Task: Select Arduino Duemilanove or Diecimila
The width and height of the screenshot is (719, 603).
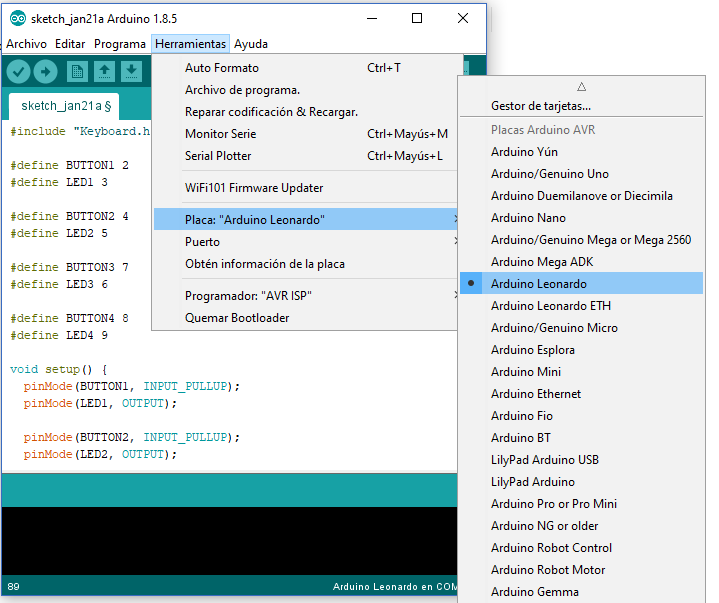Action: click(581, 196)
